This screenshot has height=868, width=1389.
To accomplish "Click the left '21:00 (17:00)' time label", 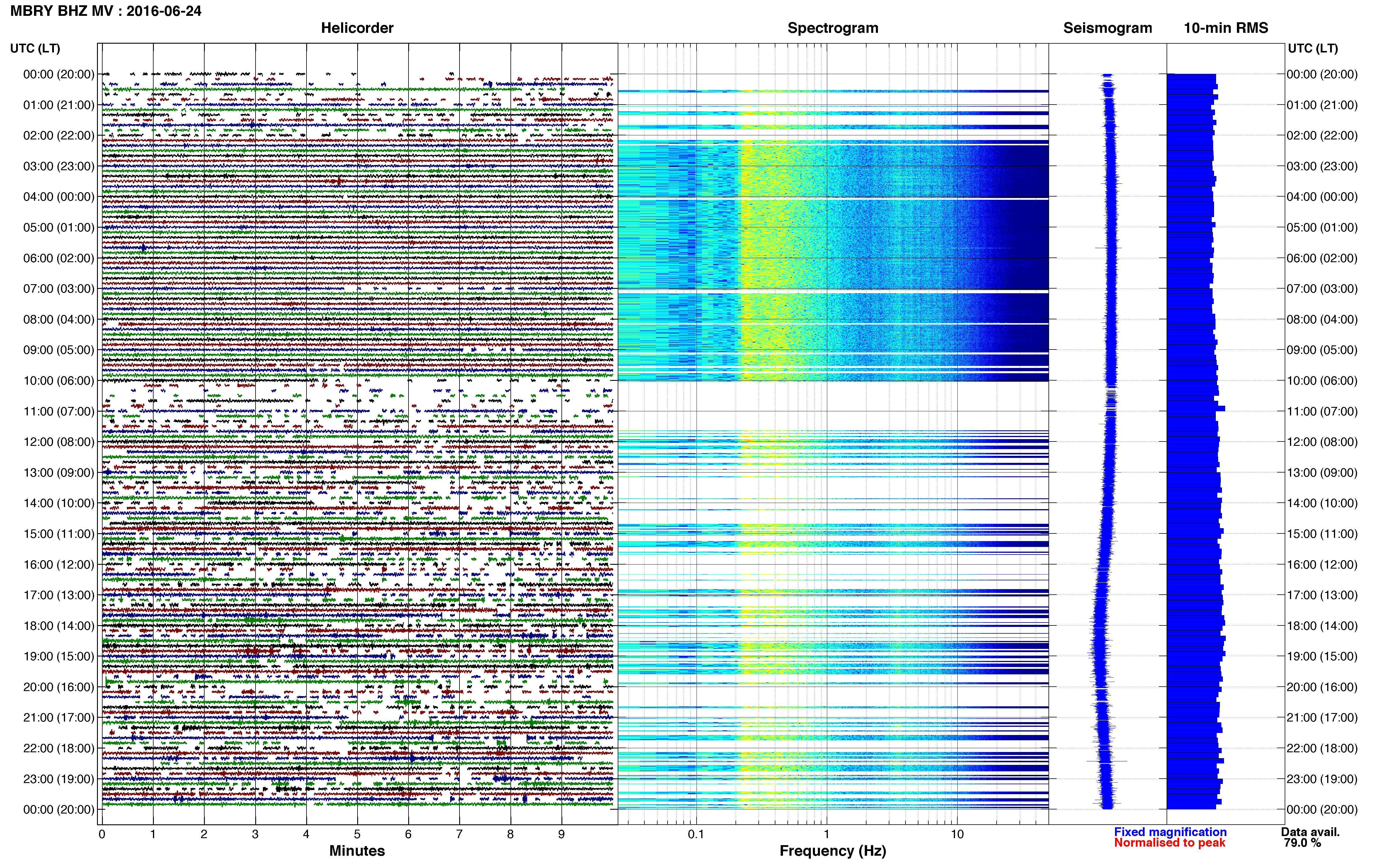I will pyautogui.click(x=59, y=718).
